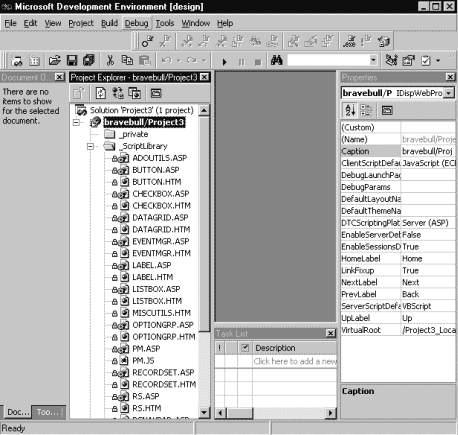The width and height of the screenshot is (458, 435).
Task: Open Property Pages icon in Properties panel
Action: pyautogui.click(x=387, y=110)
